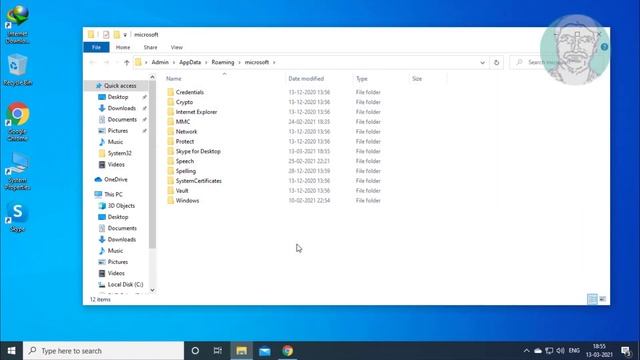Open Local Disk (C:) in navigation pane
Viewport: 640px width, 360px height.
[125, 284]
